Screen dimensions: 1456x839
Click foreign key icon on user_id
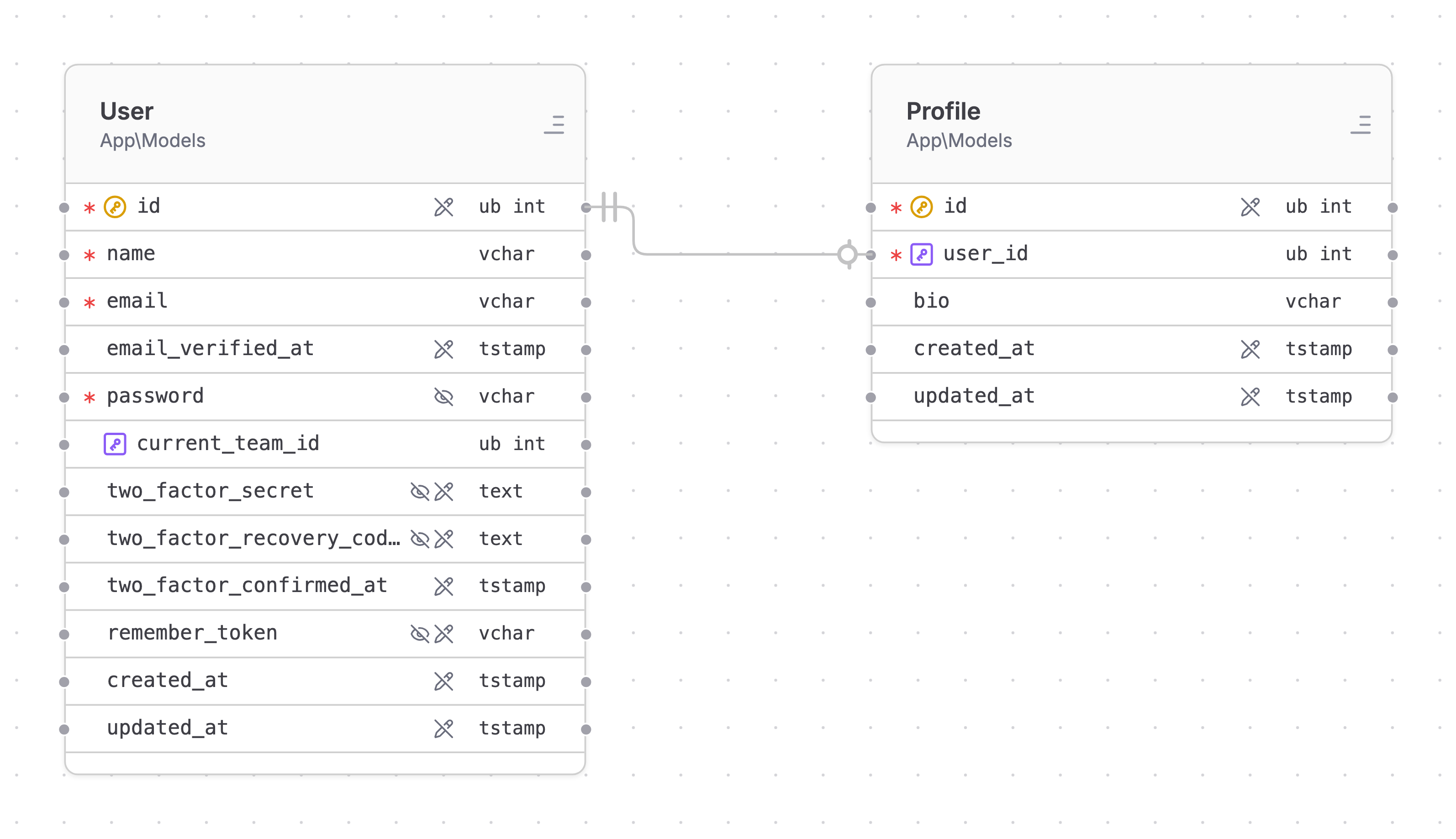[921, 255]
